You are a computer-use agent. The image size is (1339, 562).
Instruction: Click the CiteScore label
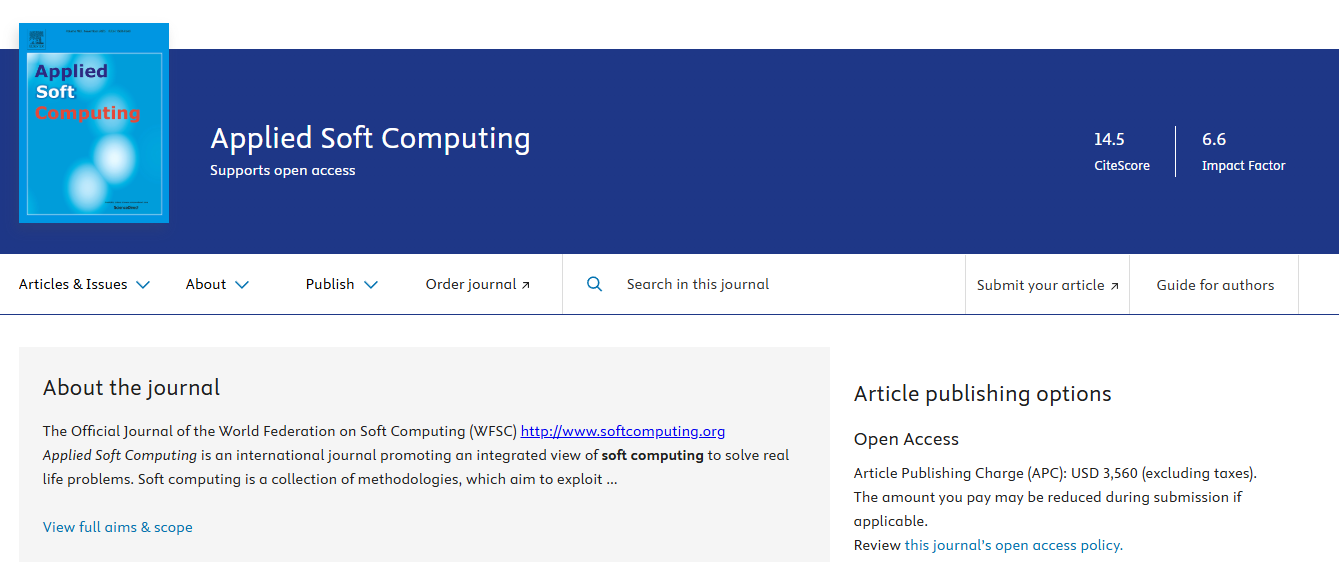click(1122, 166)
